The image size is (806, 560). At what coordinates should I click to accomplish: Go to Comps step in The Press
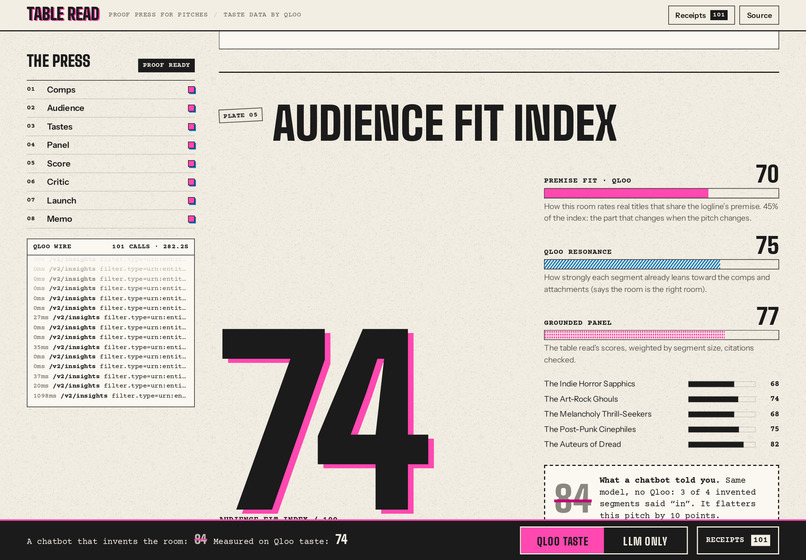click(111, 89)
